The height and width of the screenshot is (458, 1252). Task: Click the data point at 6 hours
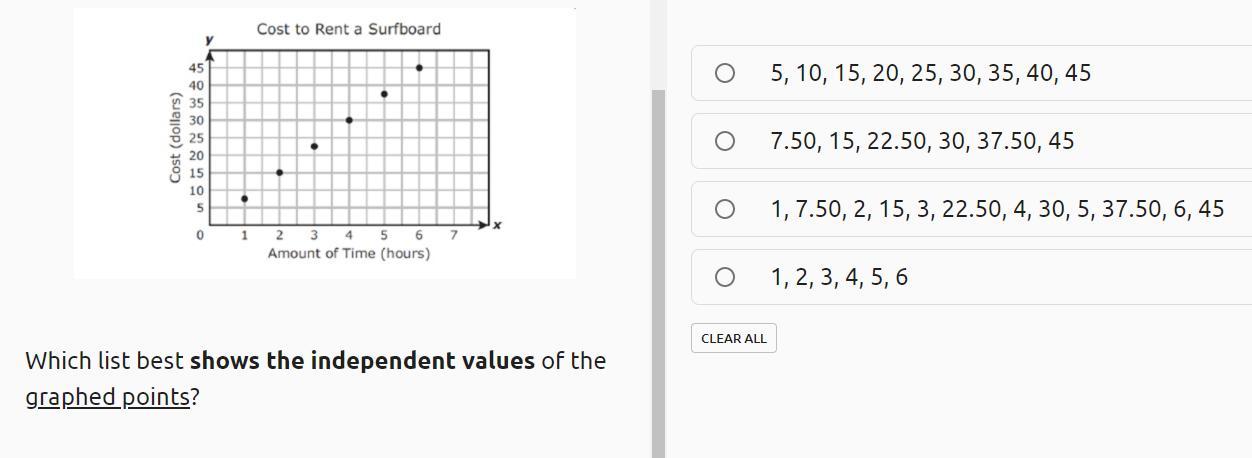coord(419,68)
